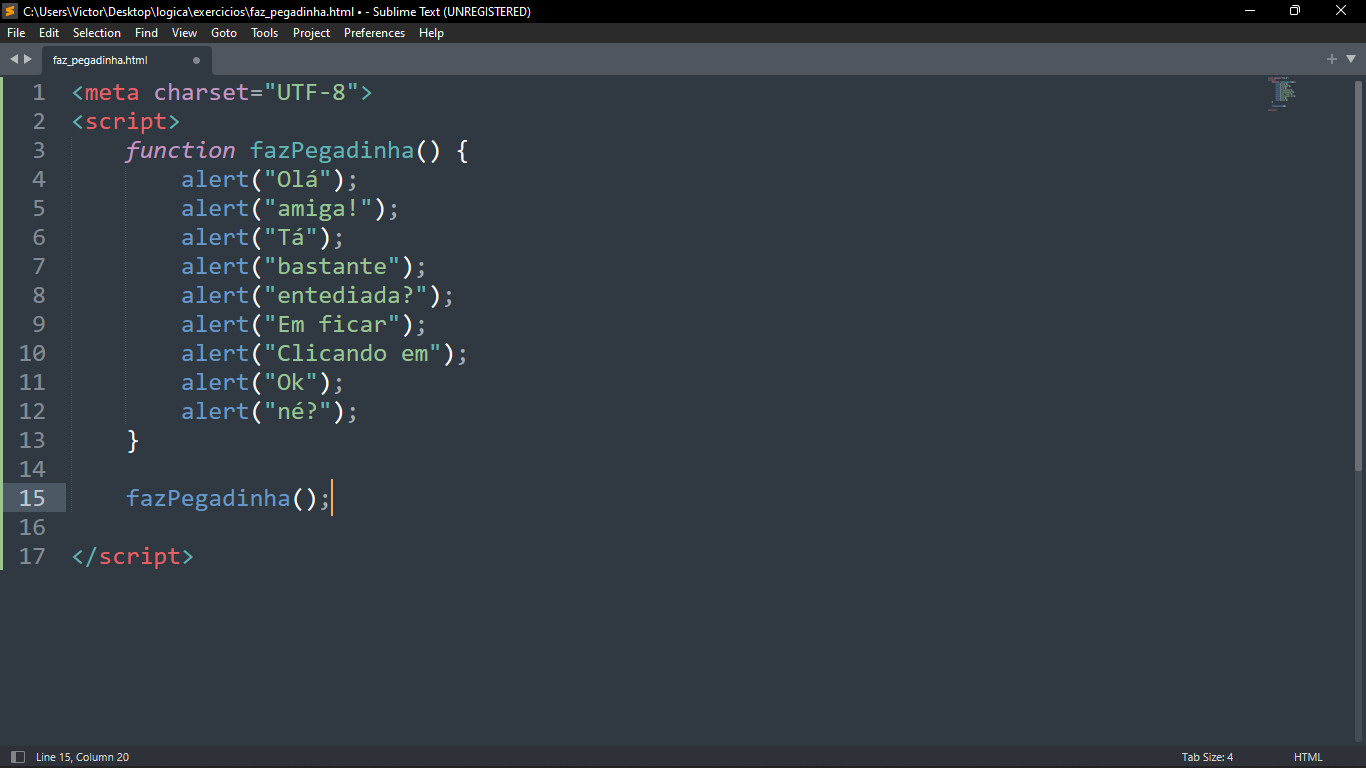Viewport: 1366px width, 768px height.
Task: Click the "bastante" string
Action: (x=331, y=267)
